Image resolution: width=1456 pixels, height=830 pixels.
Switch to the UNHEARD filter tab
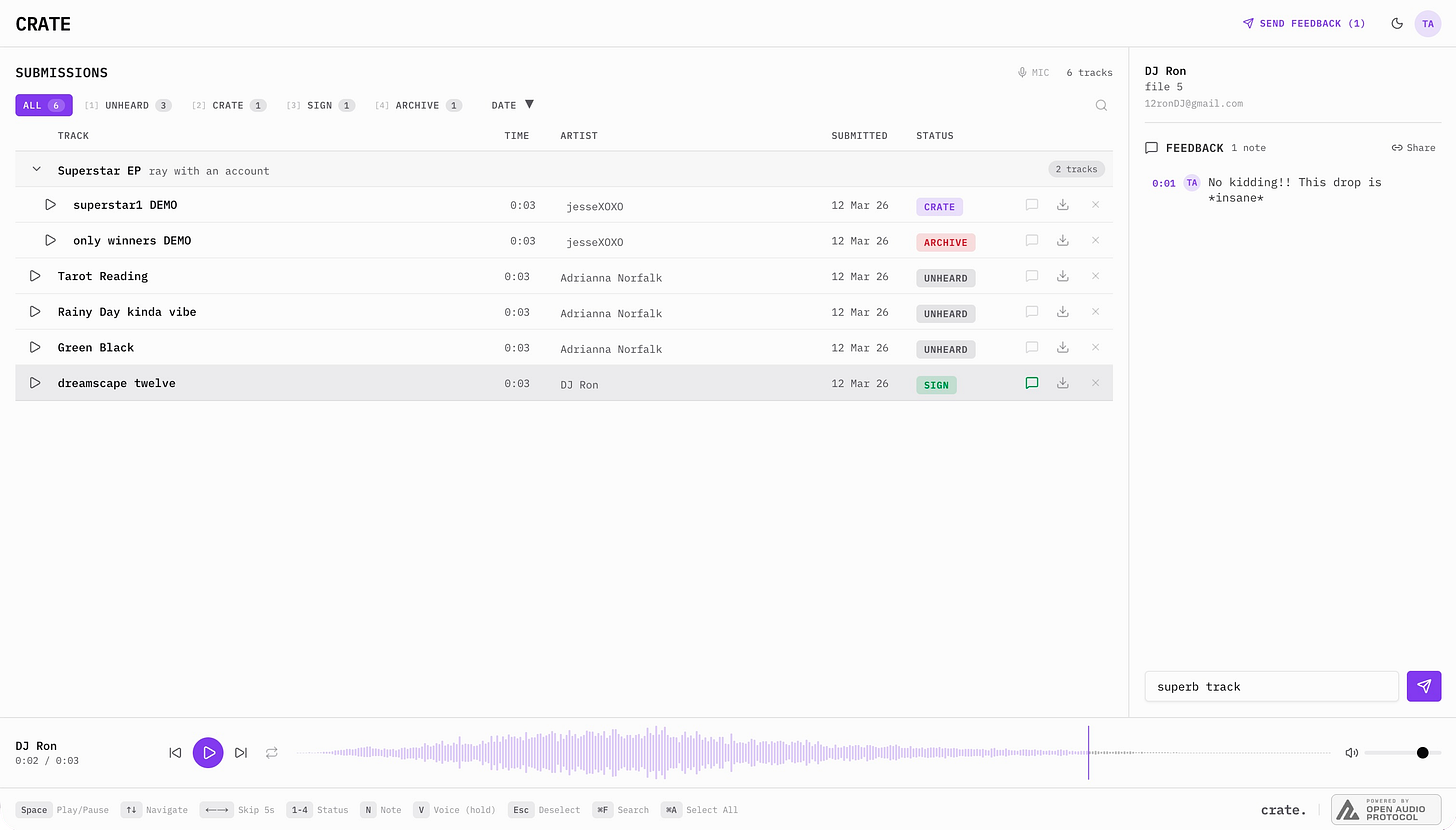(x=128, y=105)
